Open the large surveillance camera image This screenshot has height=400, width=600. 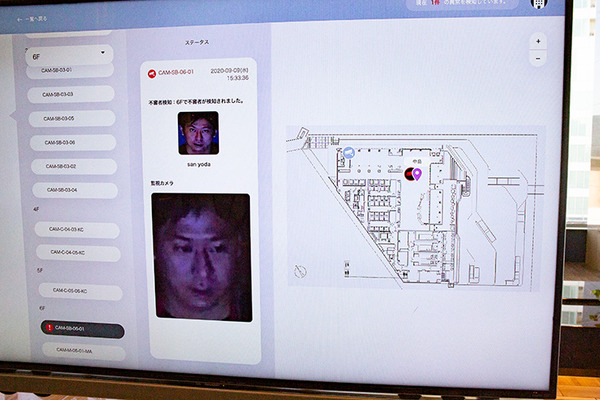(200, 256)
